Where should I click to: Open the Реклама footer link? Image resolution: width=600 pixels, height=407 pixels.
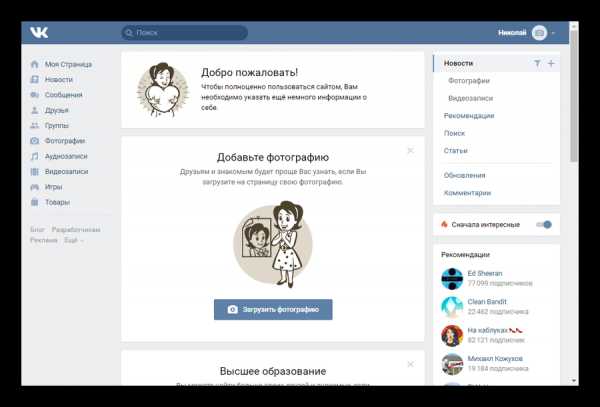tap(44, 240)
